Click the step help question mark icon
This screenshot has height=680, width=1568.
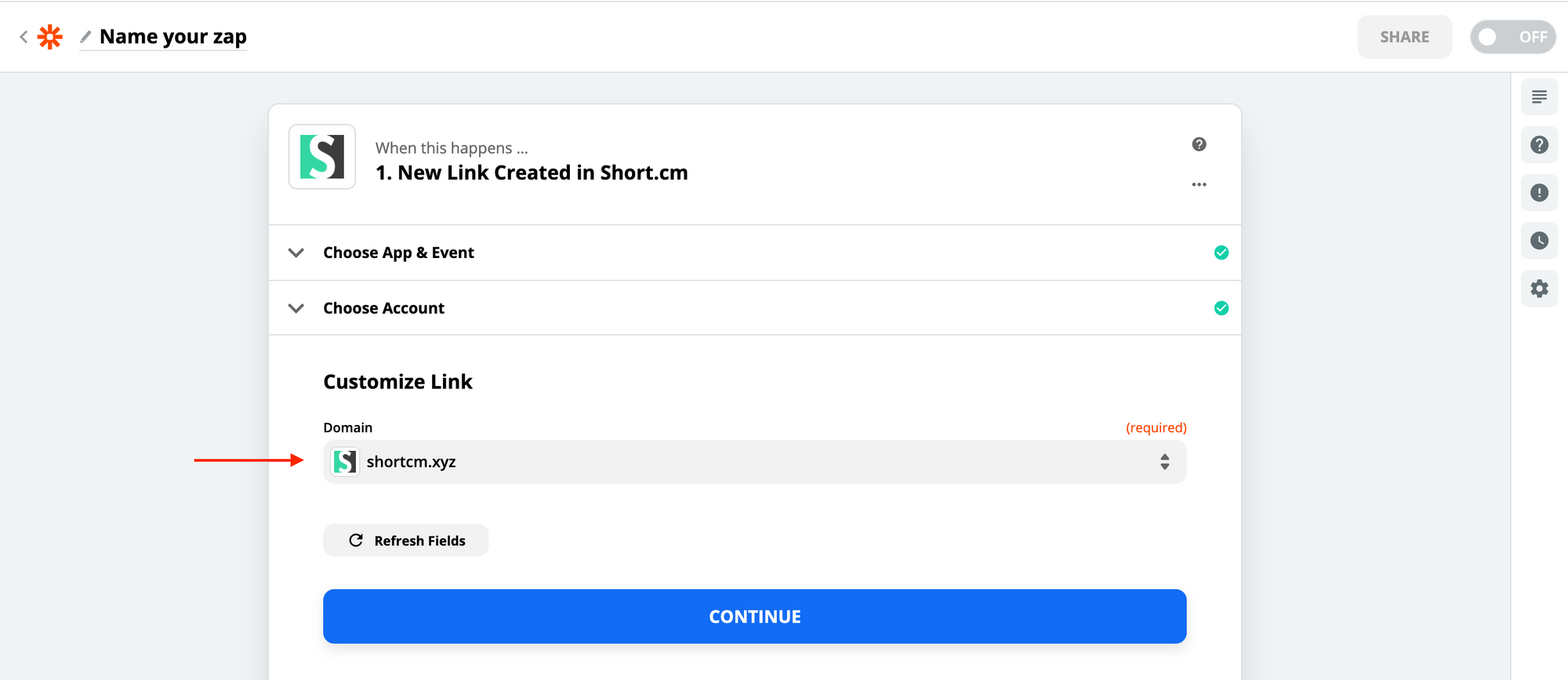[1199, 144]
